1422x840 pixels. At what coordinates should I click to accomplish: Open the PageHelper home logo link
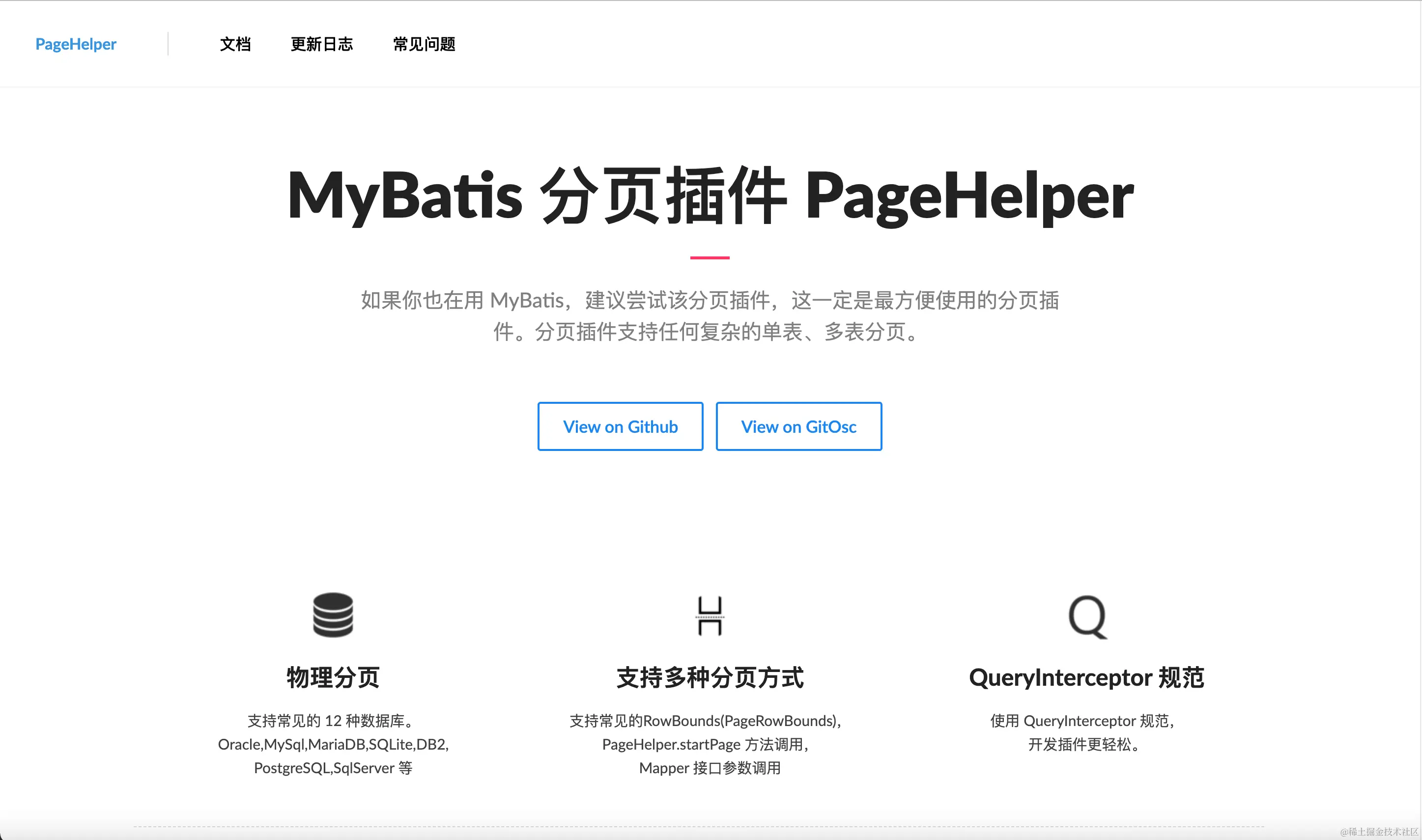pos(76,44)
